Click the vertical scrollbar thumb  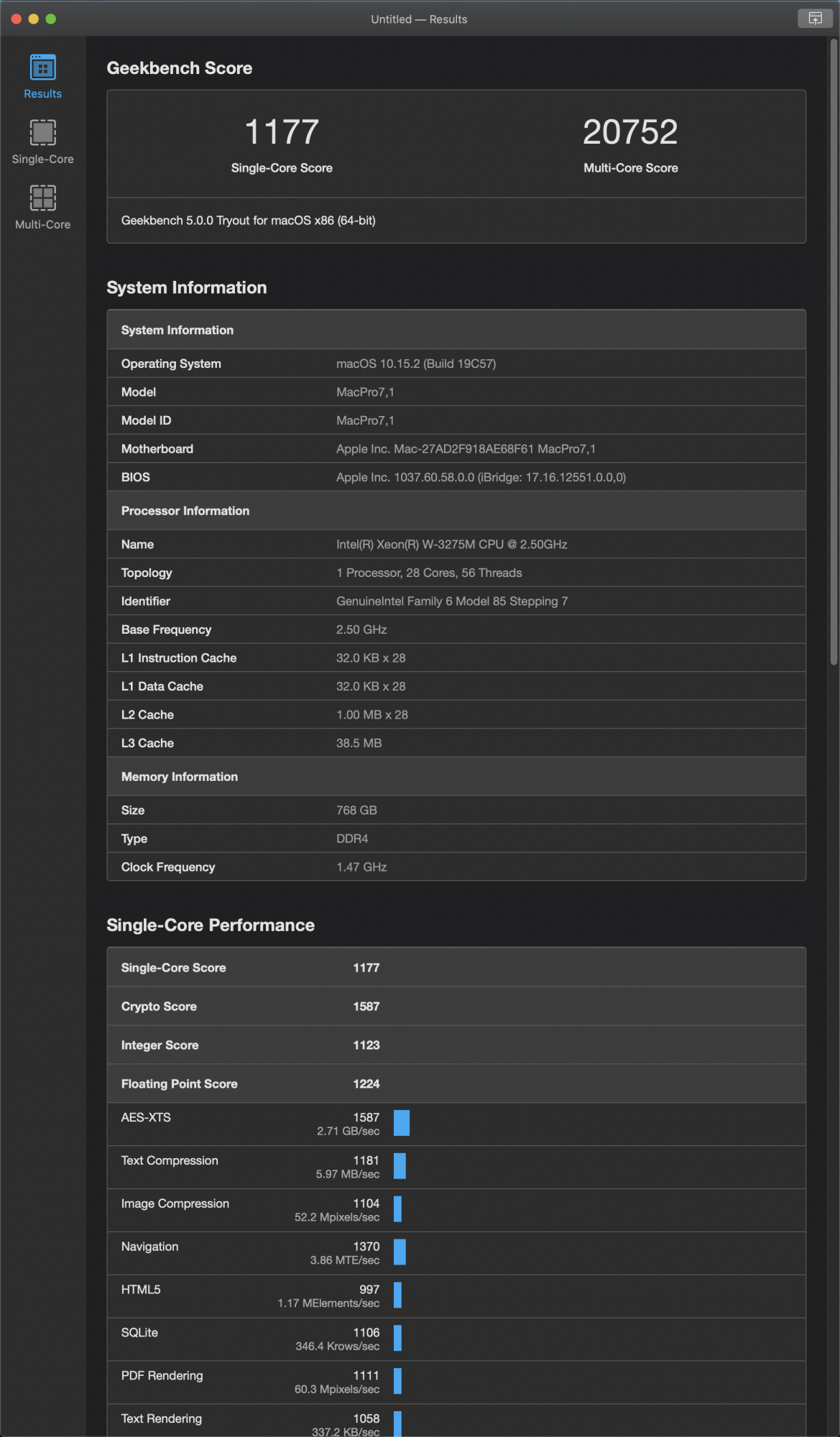coord(834,352)
